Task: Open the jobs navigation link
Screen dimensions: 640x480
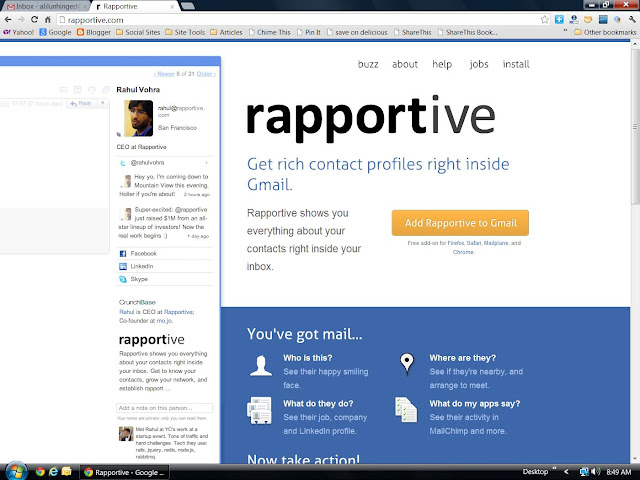Action: click(x=479, y=64)
